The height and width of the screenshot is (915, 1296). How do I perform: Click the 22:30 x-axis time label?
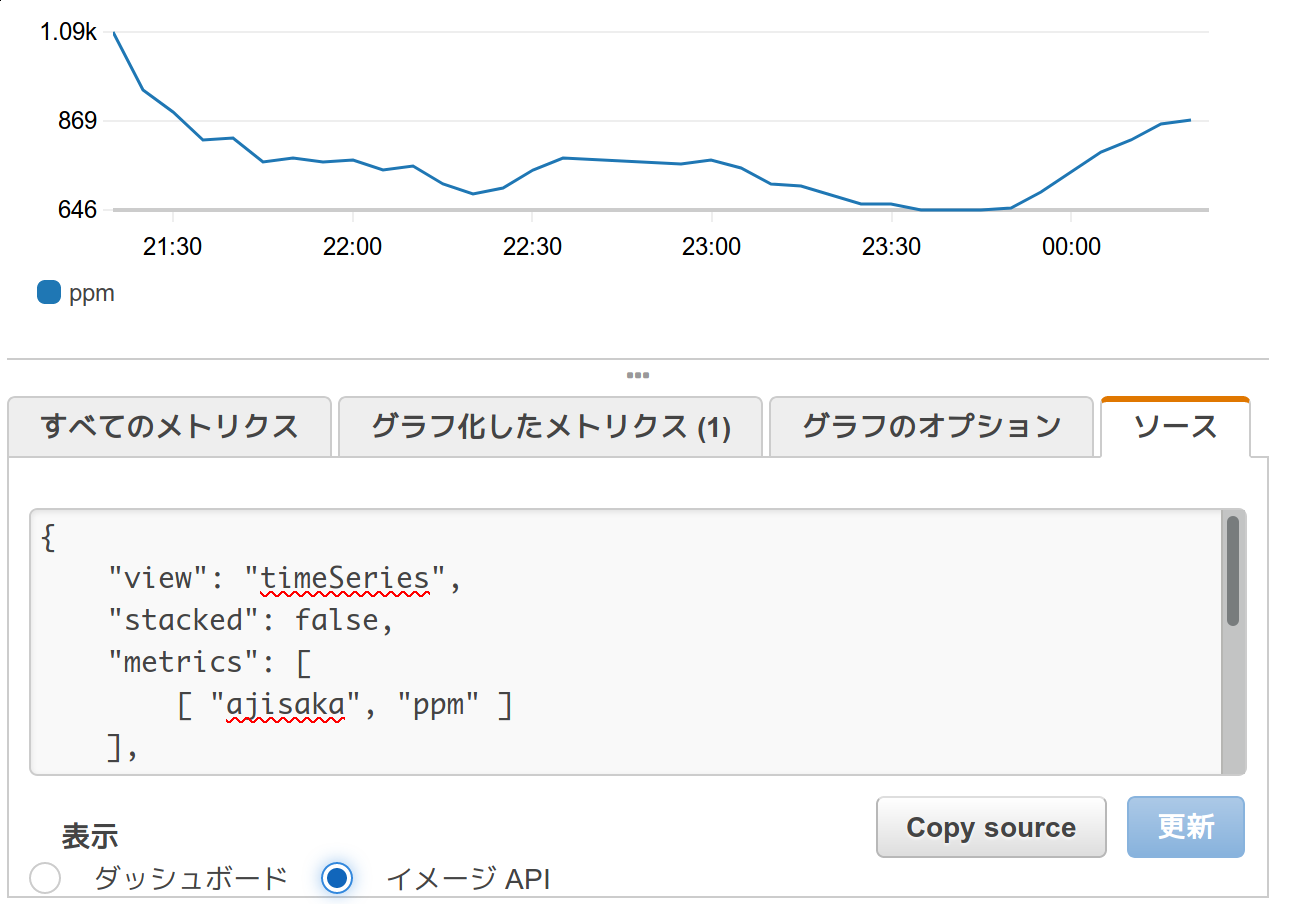click(532, 247)
